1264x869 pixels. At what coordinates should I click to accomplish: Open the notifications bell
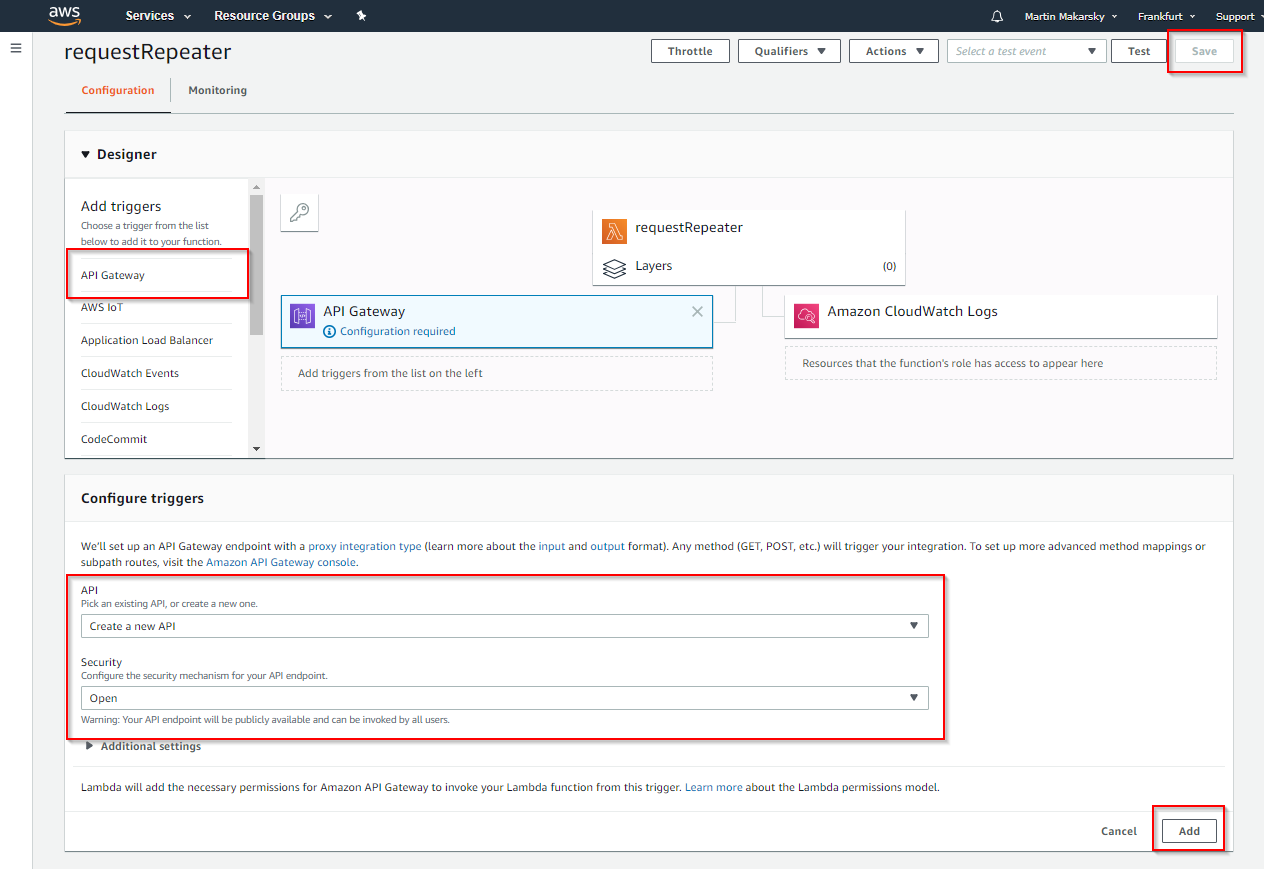(x=995, y=15)
